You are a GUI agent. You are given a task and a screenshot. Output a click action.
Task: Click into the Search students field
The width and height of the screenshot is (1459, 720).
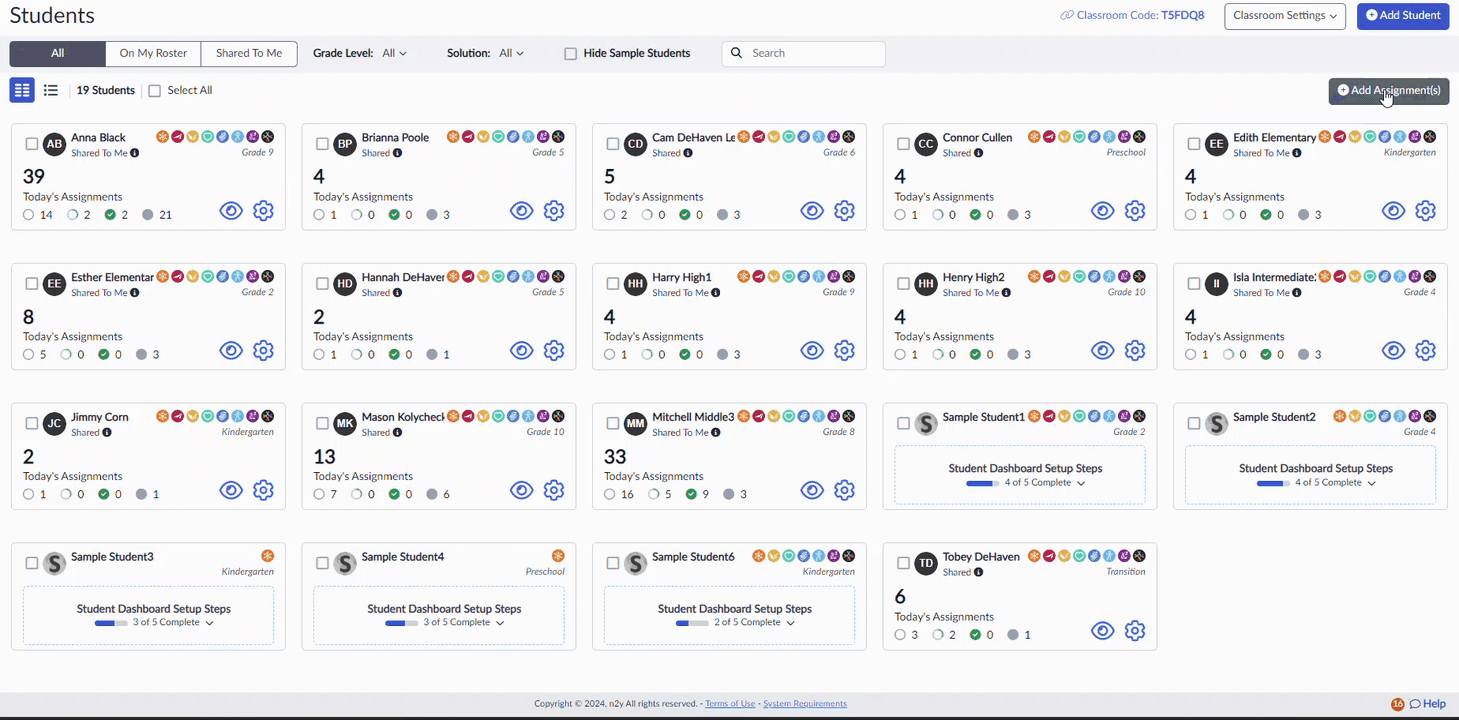click(804, 53)
